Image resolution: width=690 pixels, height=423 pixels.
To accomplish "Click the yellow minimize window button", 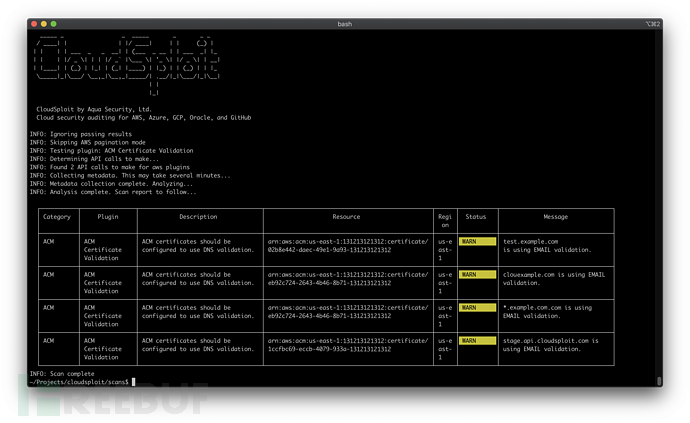I will (44, 24).
